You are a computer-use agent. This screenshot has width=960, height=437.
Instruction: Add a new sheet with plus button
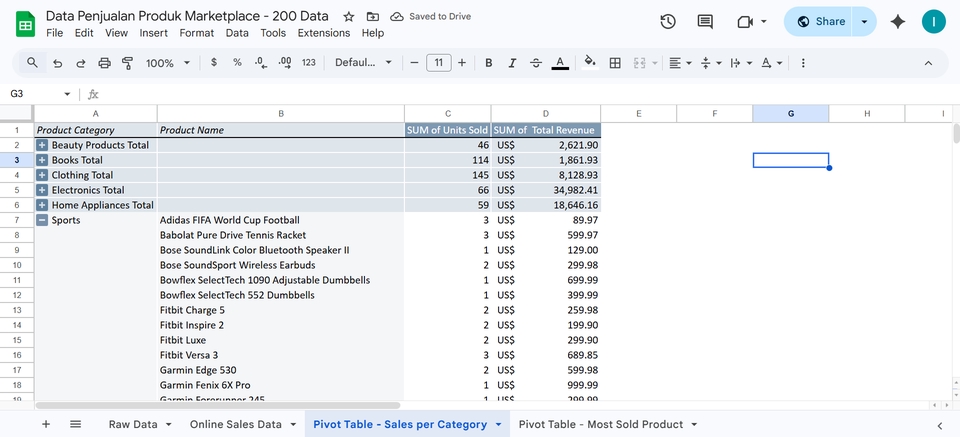pyautogui.click(x=46, y=424)
